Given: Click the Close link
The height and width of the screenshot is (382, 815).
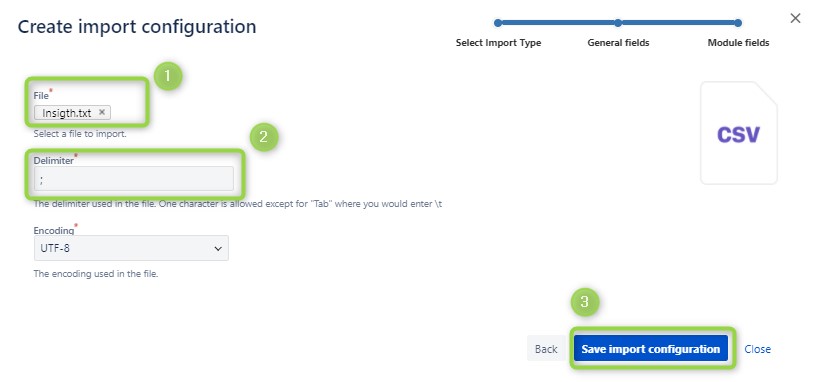Looking at the screenshot, I should 757,349.
